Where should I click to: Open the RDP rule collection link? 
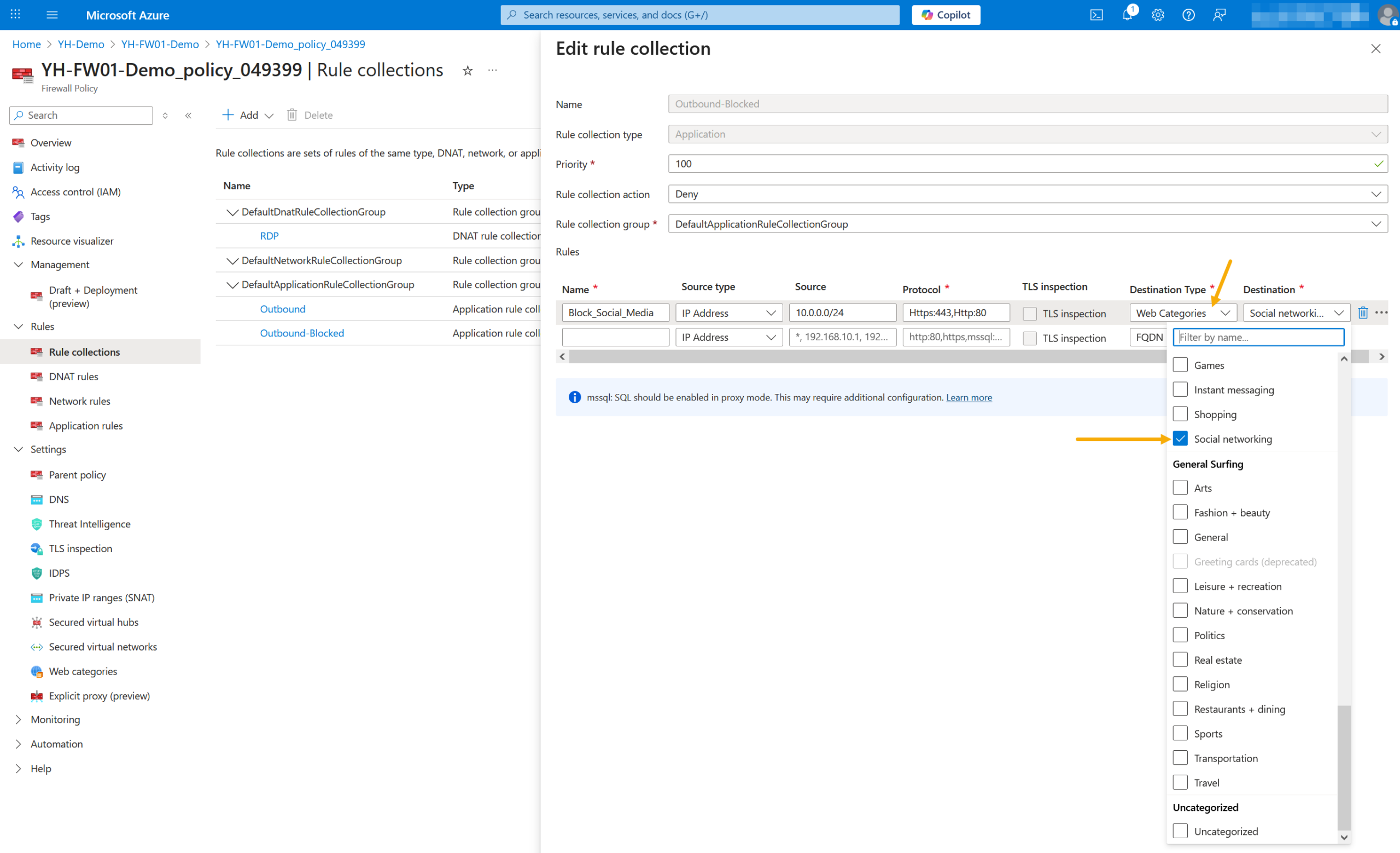pos(269,236)
